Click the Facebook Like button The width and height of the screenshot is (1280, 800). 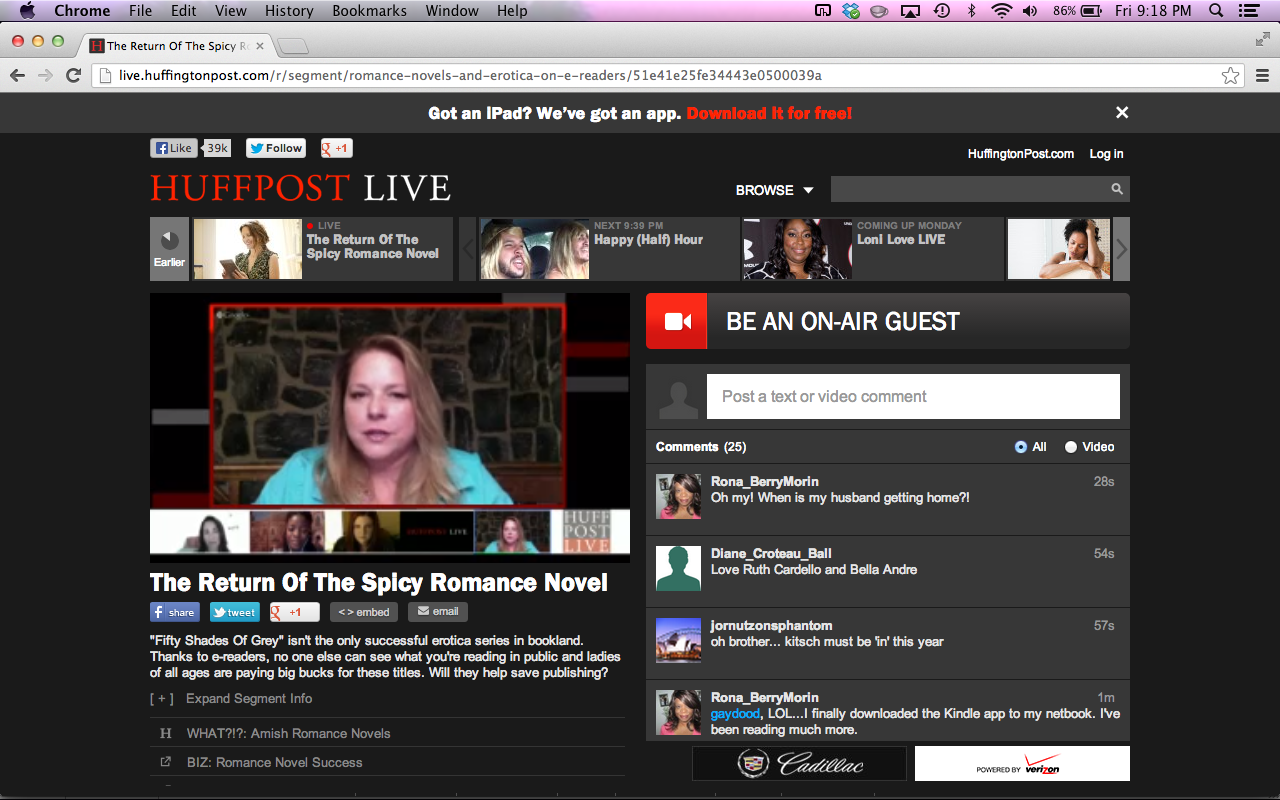click(x=174, y=148)
